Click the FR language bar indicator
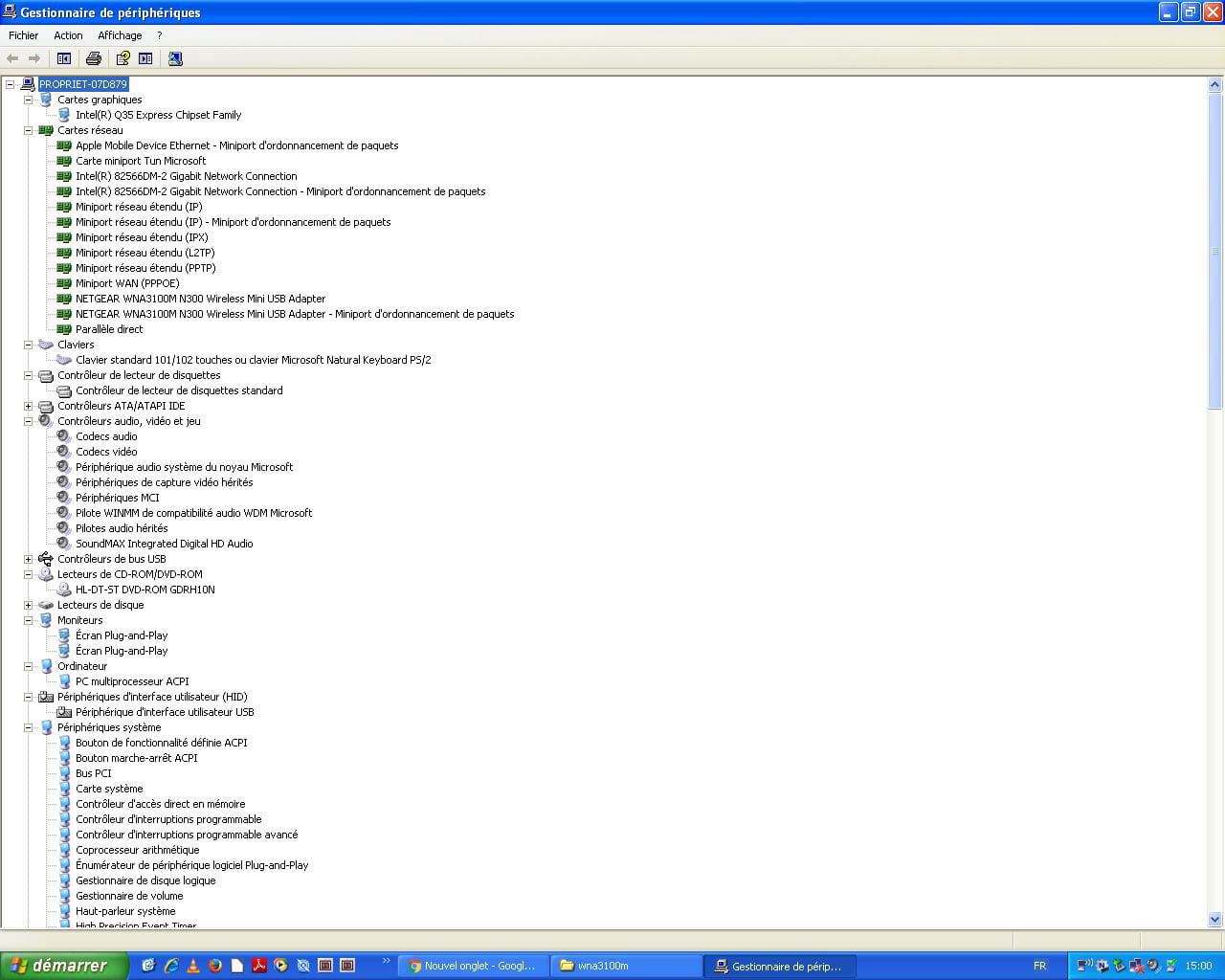The width and height of the screenshot is (1225, 980). 1039,966
